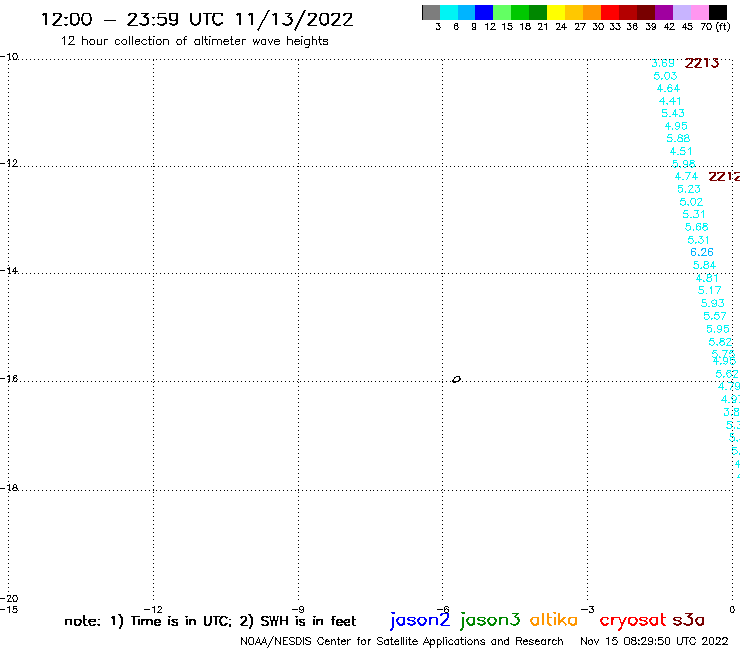
Task: Select the altika satellite label
Action: point(554,619)
